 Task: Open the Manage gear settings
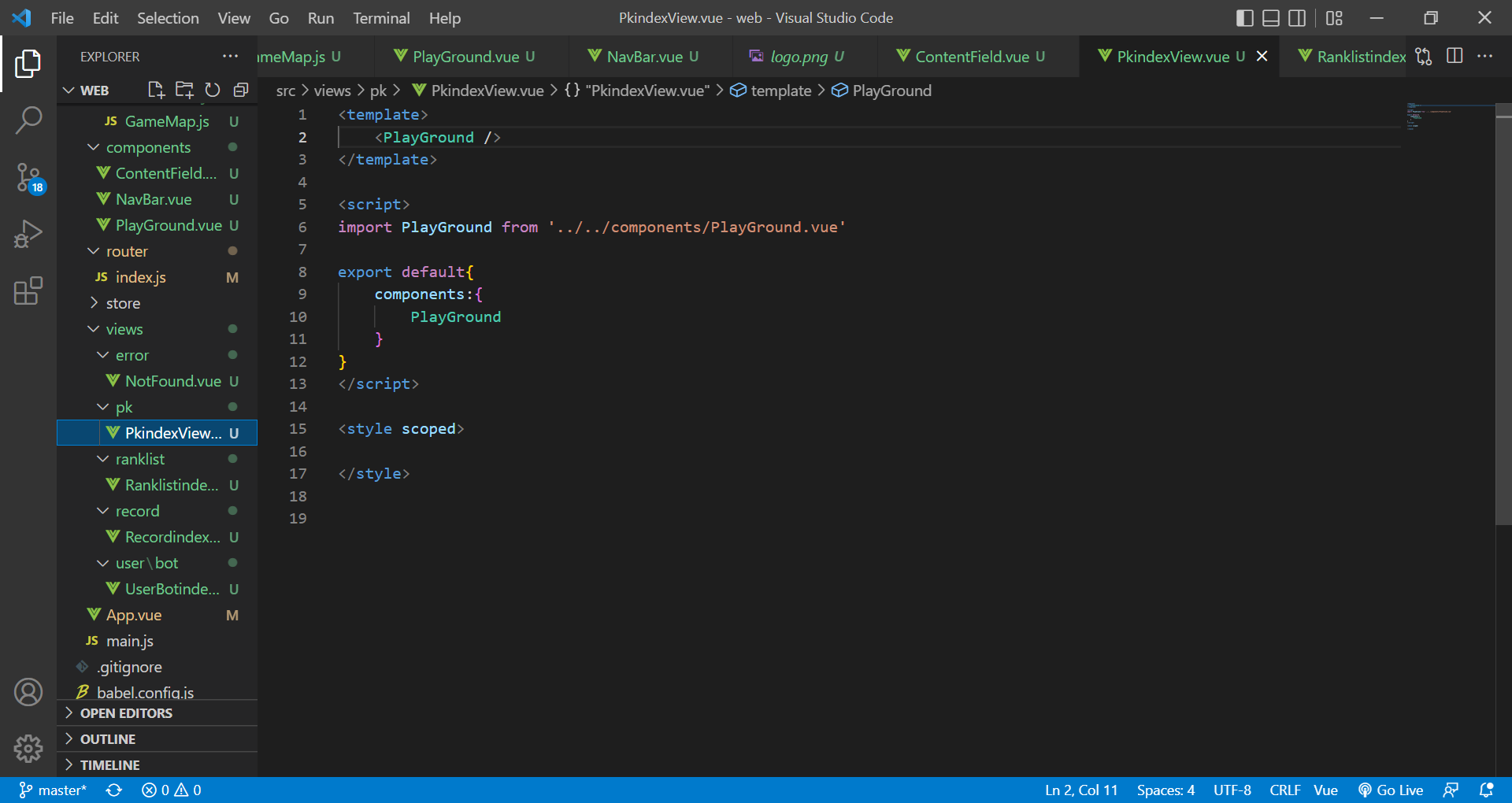(x=28, y=749)
